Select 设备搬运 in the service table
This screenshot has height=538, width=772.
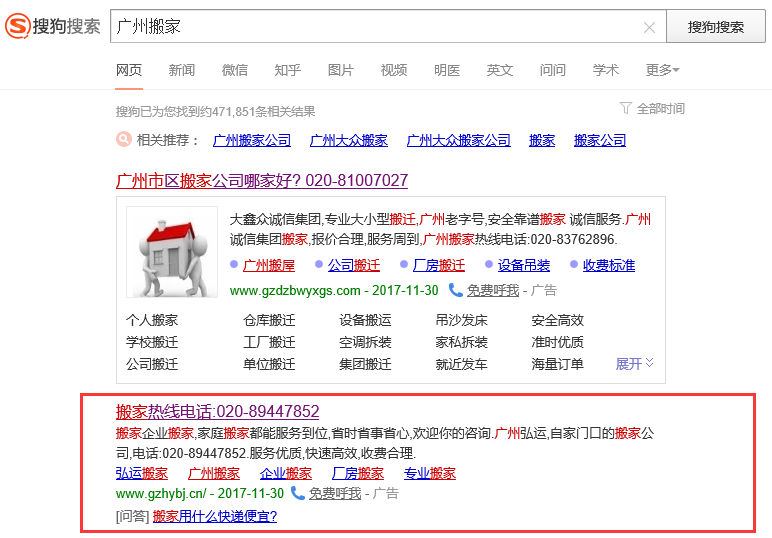pos(365,320)
